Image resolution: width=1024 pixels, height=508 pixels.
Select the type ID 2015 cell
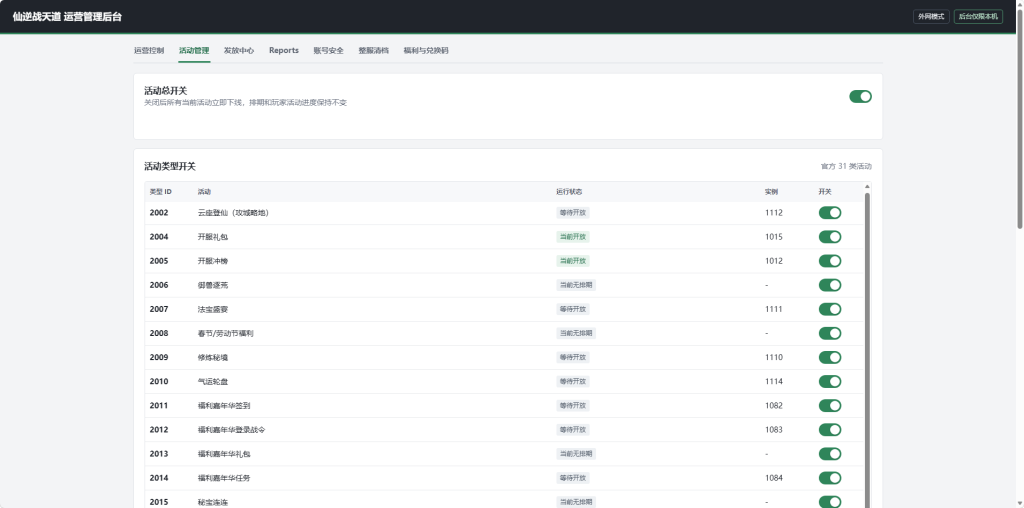point(159,502)
